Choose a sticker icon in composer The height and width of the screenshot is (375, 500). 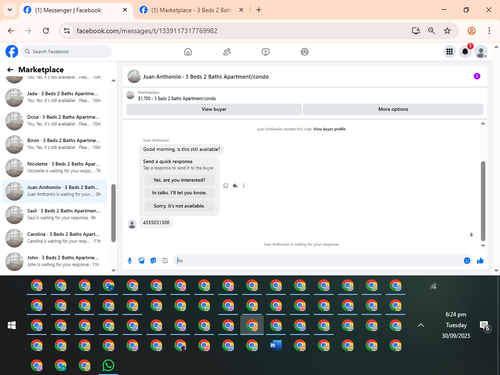click(153, 261)
